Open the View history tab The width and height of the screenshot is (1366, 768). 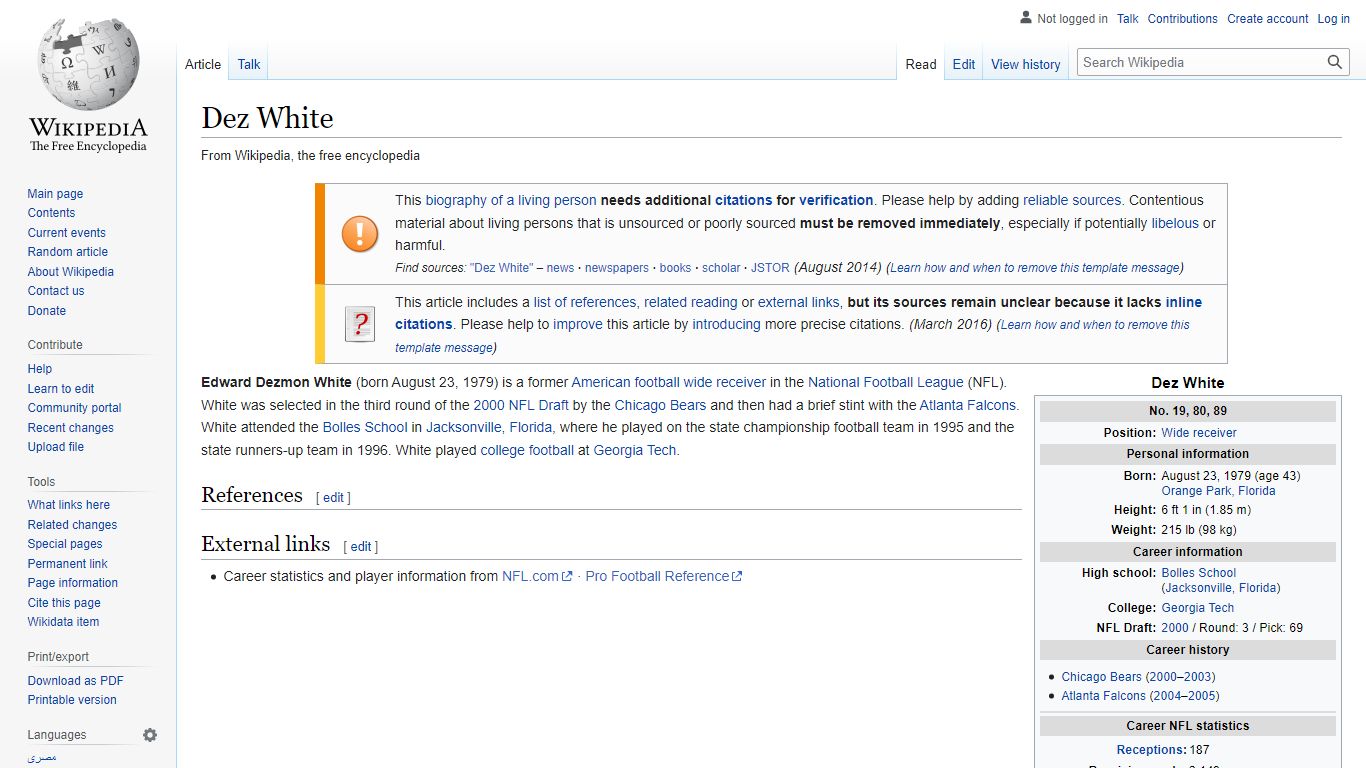[x=1026, y=64]
